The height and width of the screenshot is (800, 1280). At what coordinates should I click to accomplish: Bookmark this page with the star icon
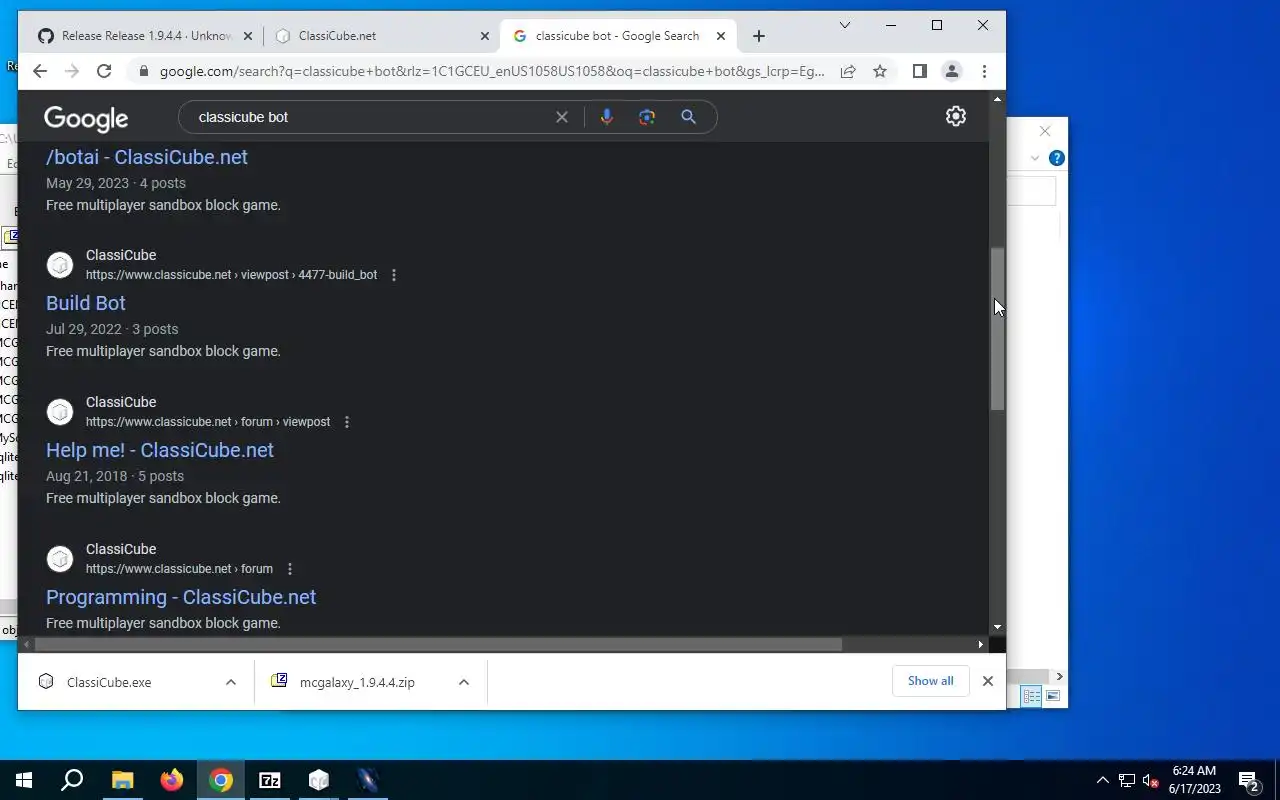(880, 71)
